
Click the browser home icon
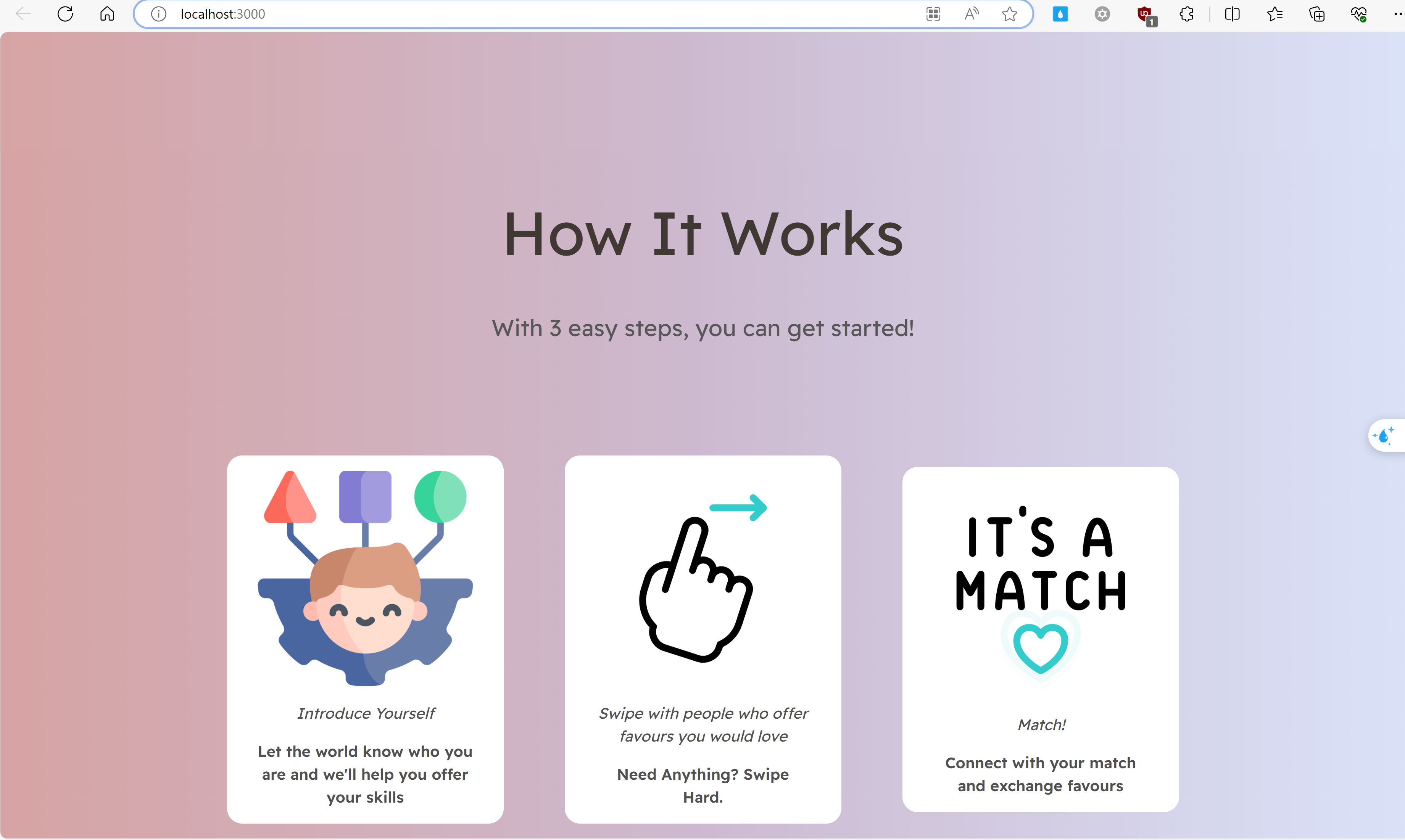coord(107,14)
